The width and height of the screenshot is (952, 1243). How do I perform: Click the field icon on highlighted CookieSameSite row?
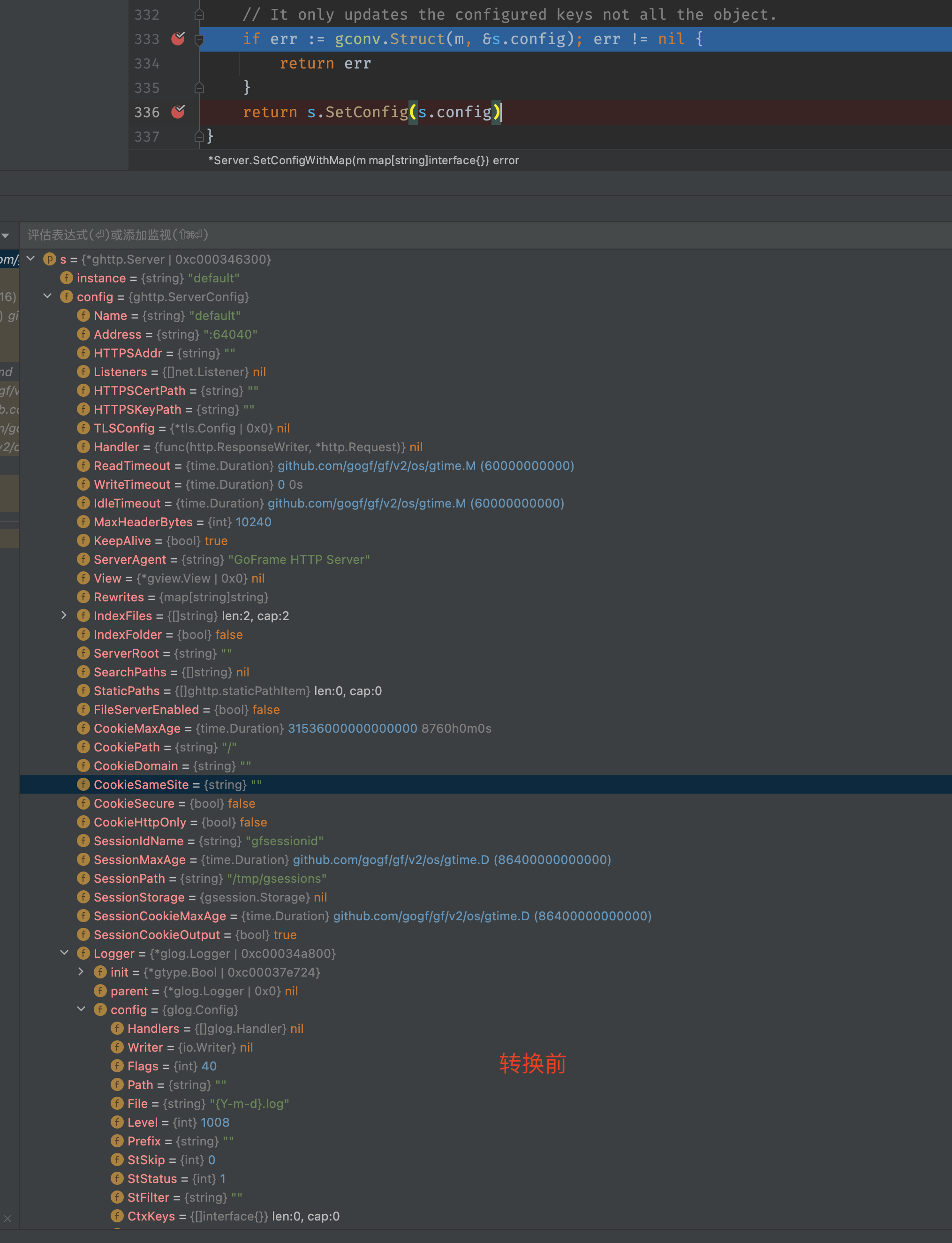pos(83,784)
